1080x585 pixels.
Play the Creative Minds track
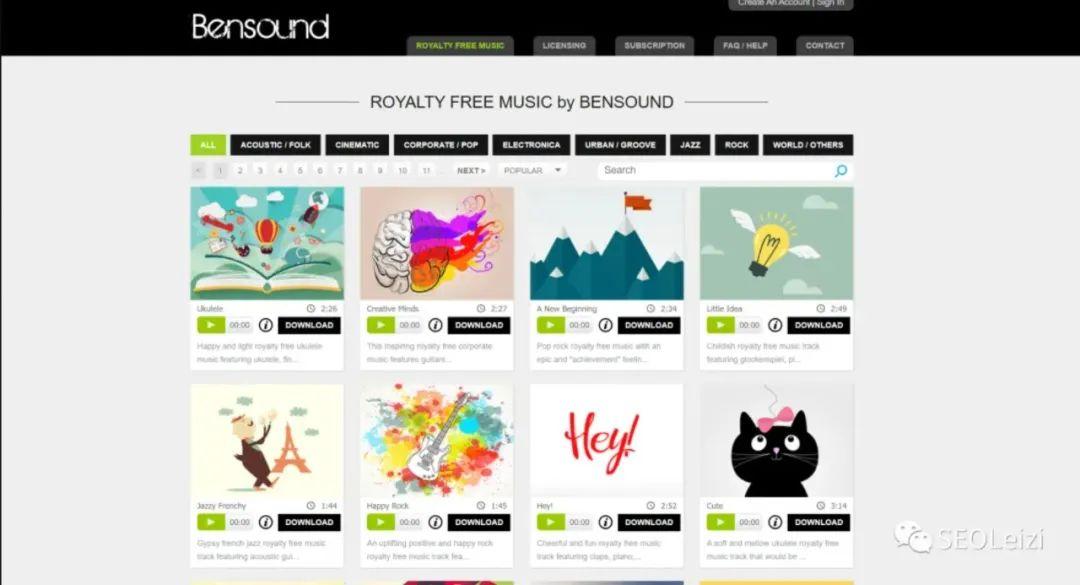(x=380, y=325)
